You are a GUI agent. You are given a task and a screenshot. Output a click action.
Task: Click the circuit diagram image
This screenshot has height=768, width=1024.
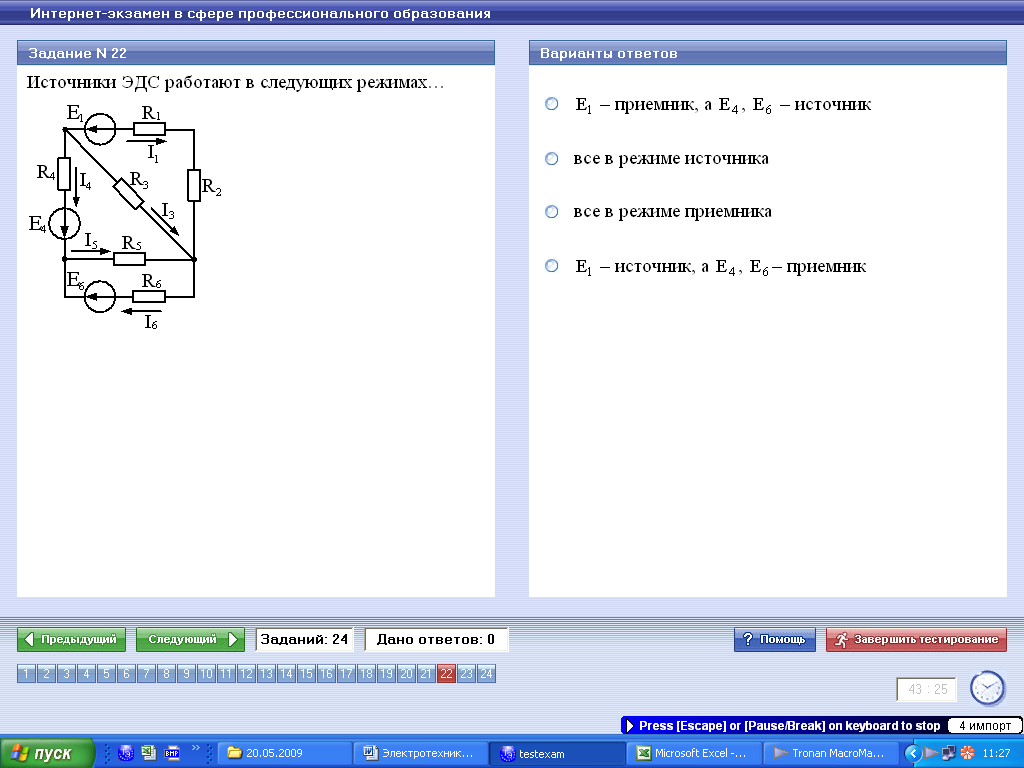click(125, 216)
